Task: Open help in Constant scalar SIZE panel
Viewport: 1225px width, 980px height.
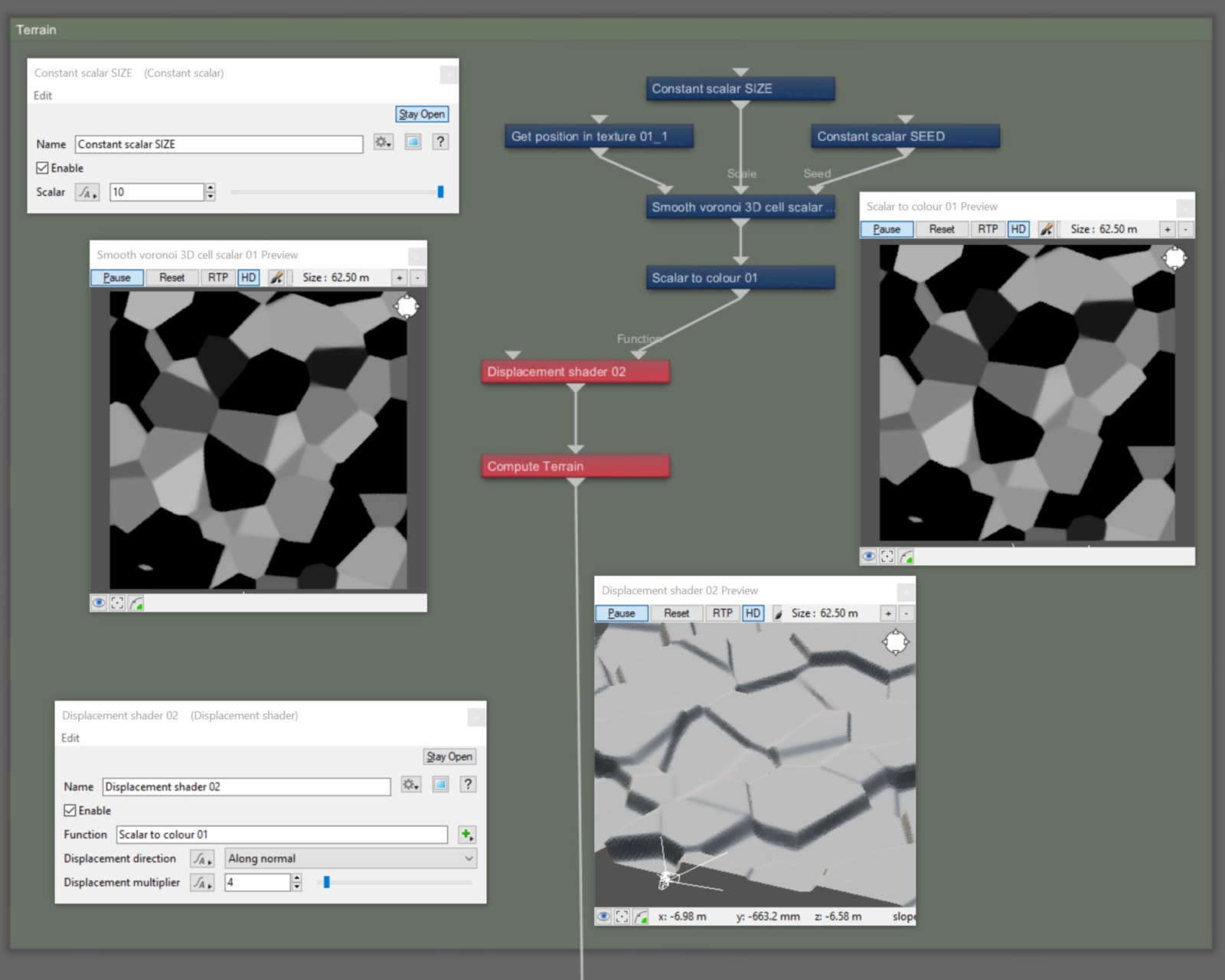Action: (440, 142)
